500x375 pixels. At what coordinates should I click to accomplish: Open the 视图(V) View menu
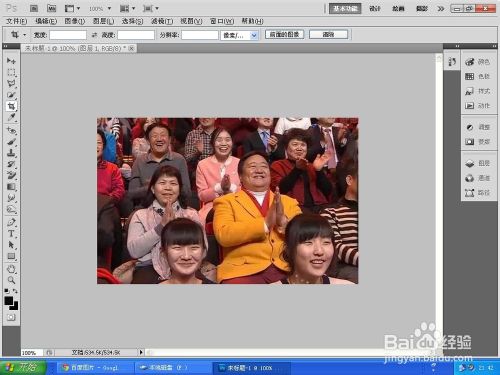[x=191, y=21]
